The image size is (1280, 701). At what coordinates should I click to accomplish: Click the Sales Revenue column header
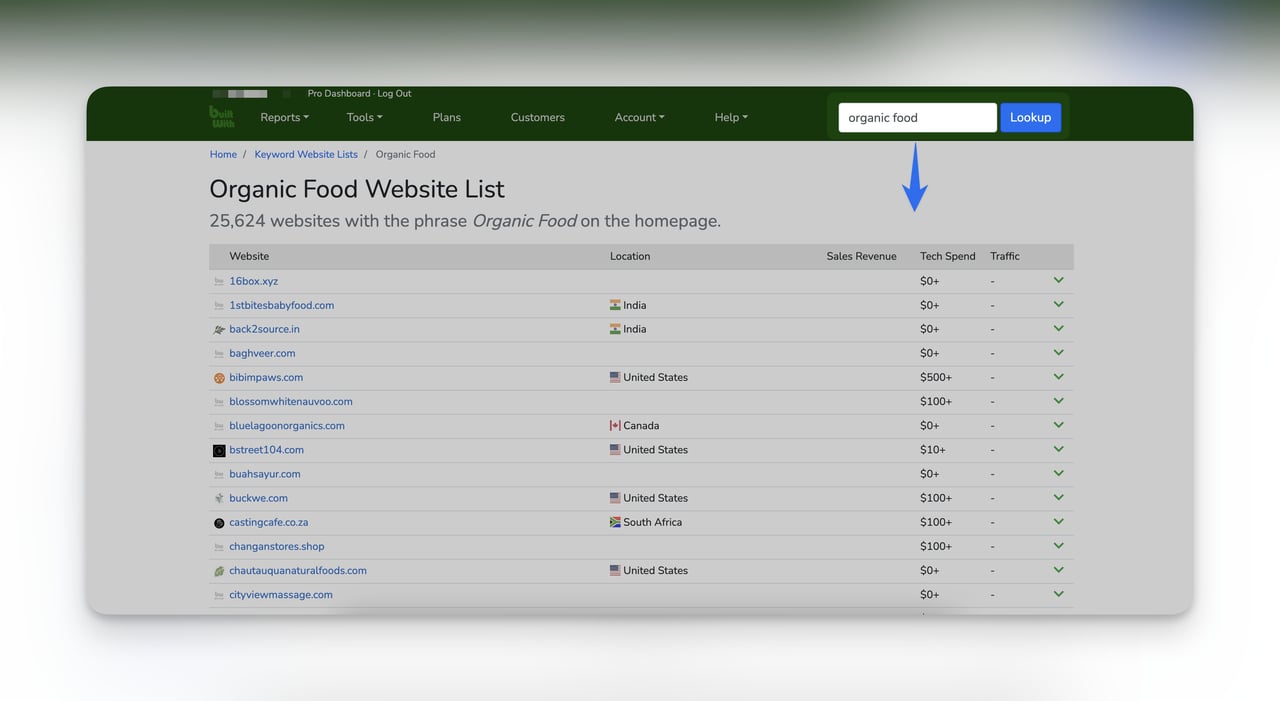(x=861, y=256)
